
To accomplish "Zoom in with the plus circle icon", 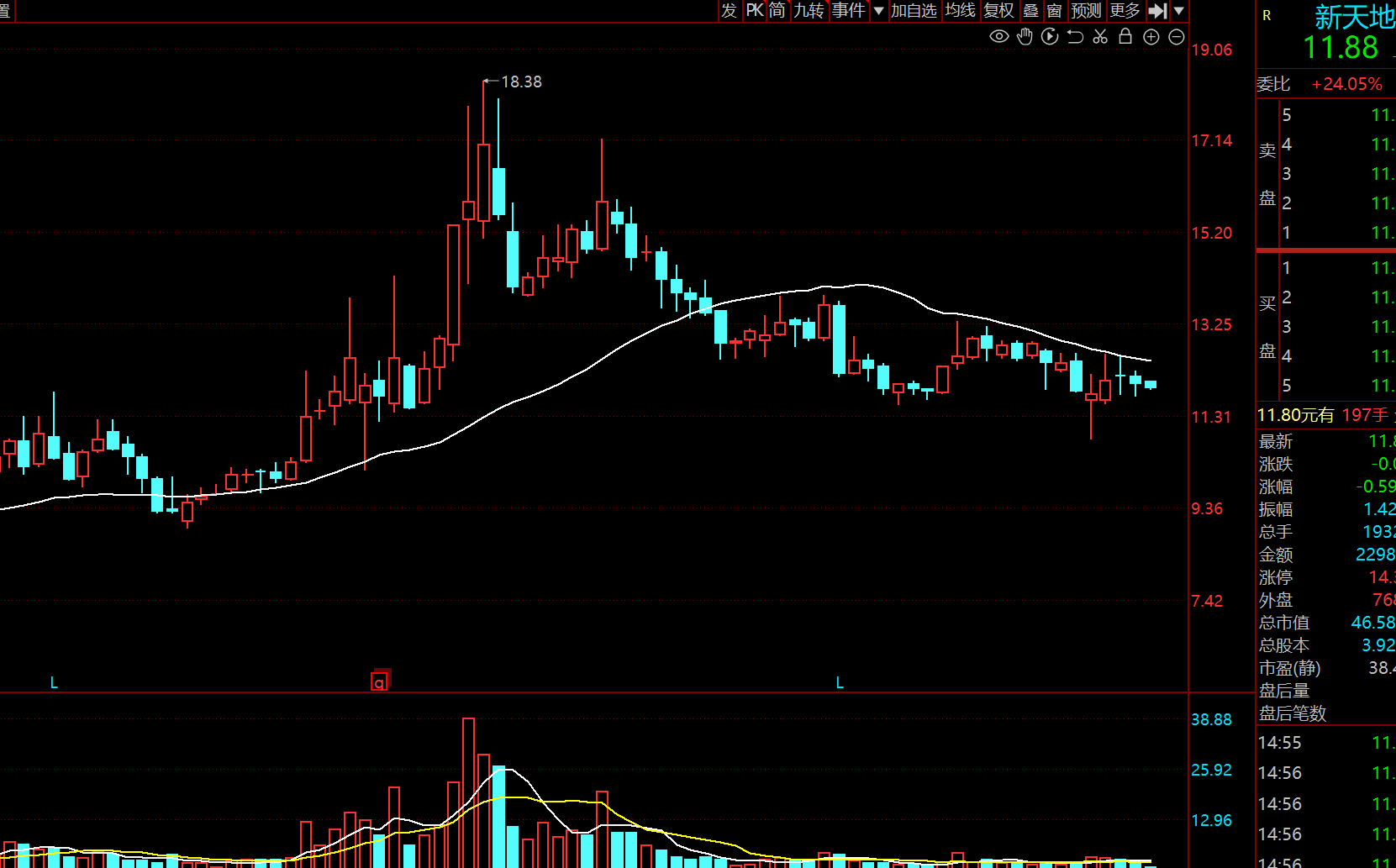I will [x=1151, y=37].
